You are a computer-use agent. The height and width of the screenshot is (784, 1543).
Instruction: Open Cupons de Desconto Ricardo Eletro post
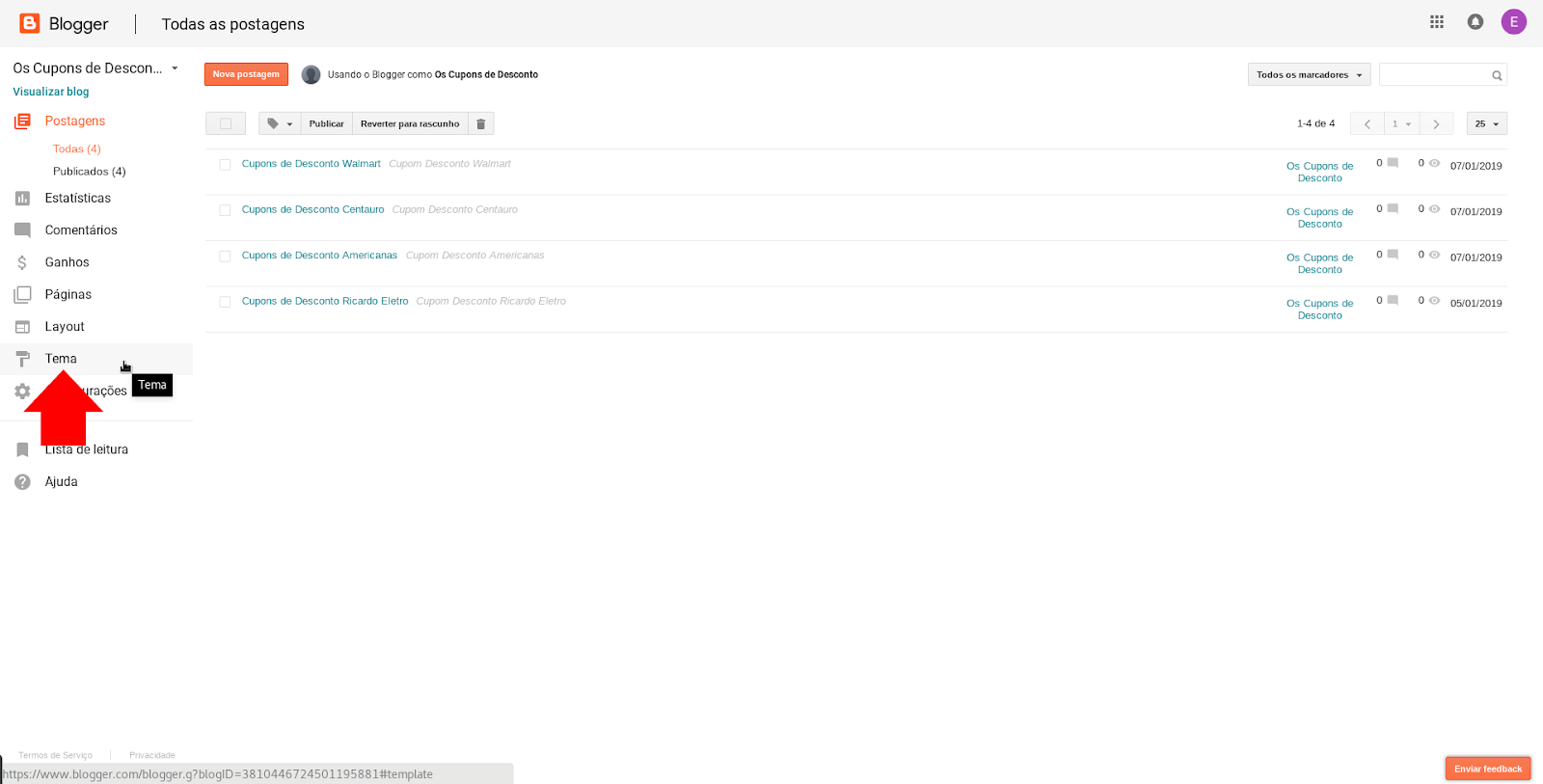(x=325, y=301)
